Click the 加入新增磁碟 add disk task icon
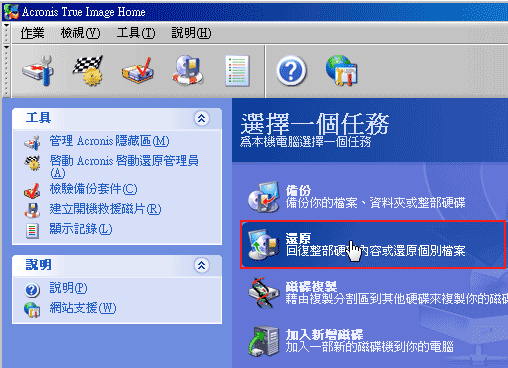This screenshot has width=508, height=368. click(264, 341)
